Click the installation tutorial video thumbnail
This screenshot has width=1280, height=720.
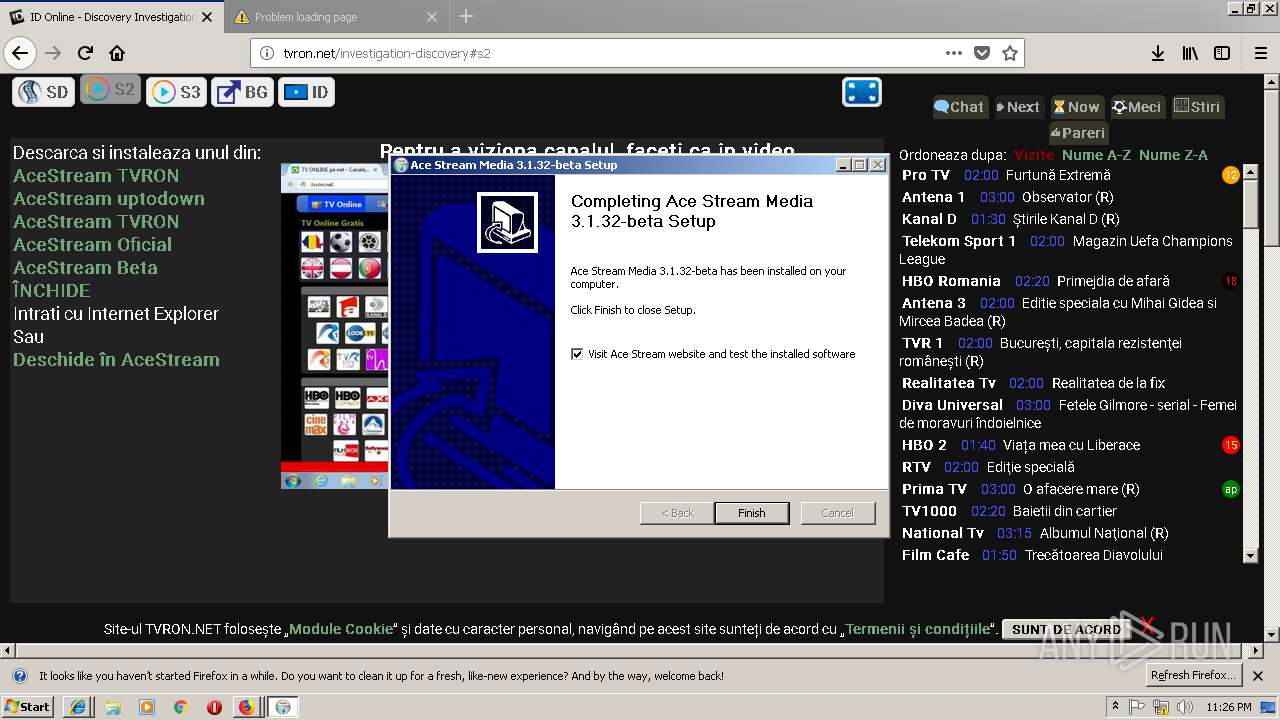(x=335, y=326)
